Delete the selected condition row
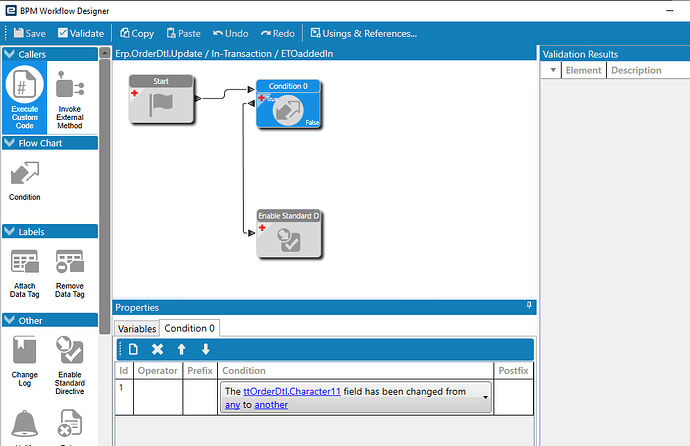Image resolution: width=690 pixels, height=446 pixels. (157, 349)
